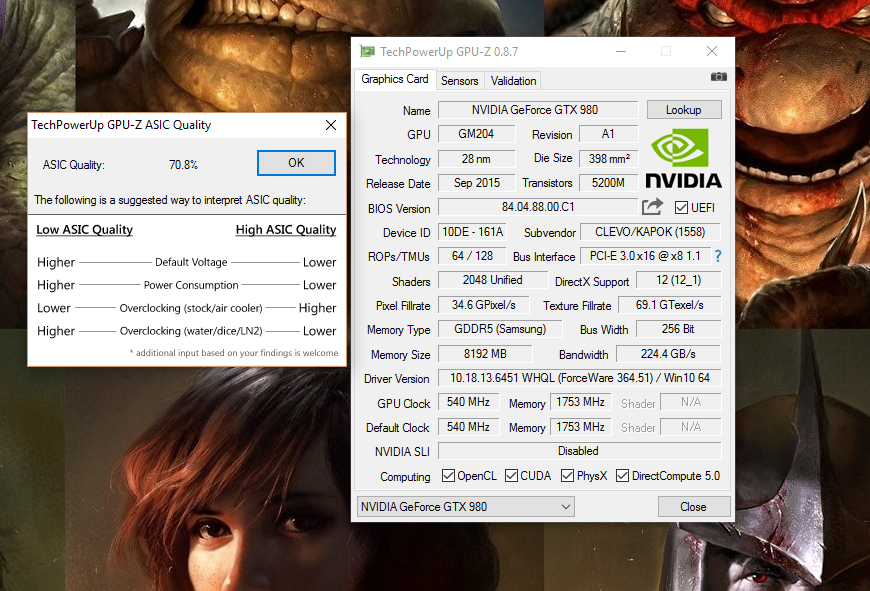Switch to the Validation tab
The width and height of the screenshot is (870, 591).
click(x=513, y=81)
